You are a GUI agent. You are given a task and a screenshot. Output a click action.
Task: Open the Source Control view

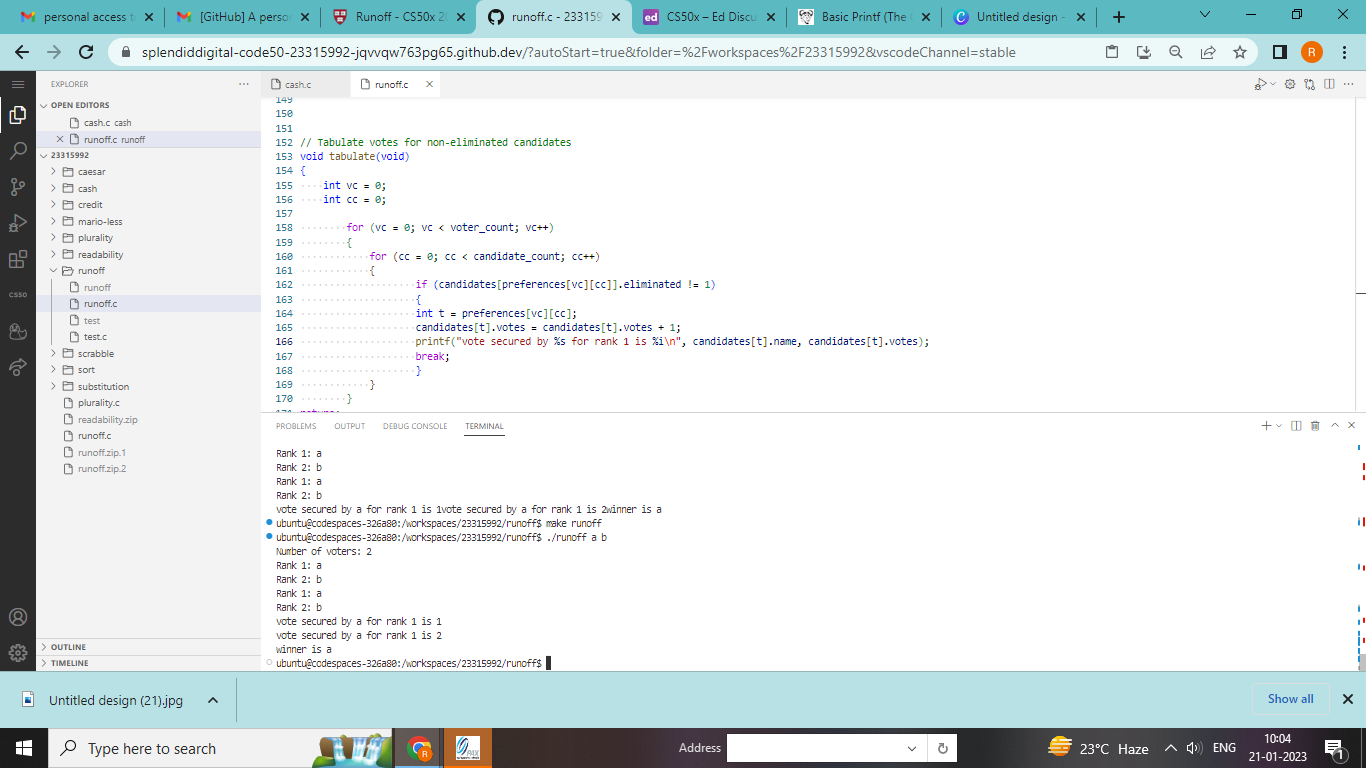coord(18,187)
